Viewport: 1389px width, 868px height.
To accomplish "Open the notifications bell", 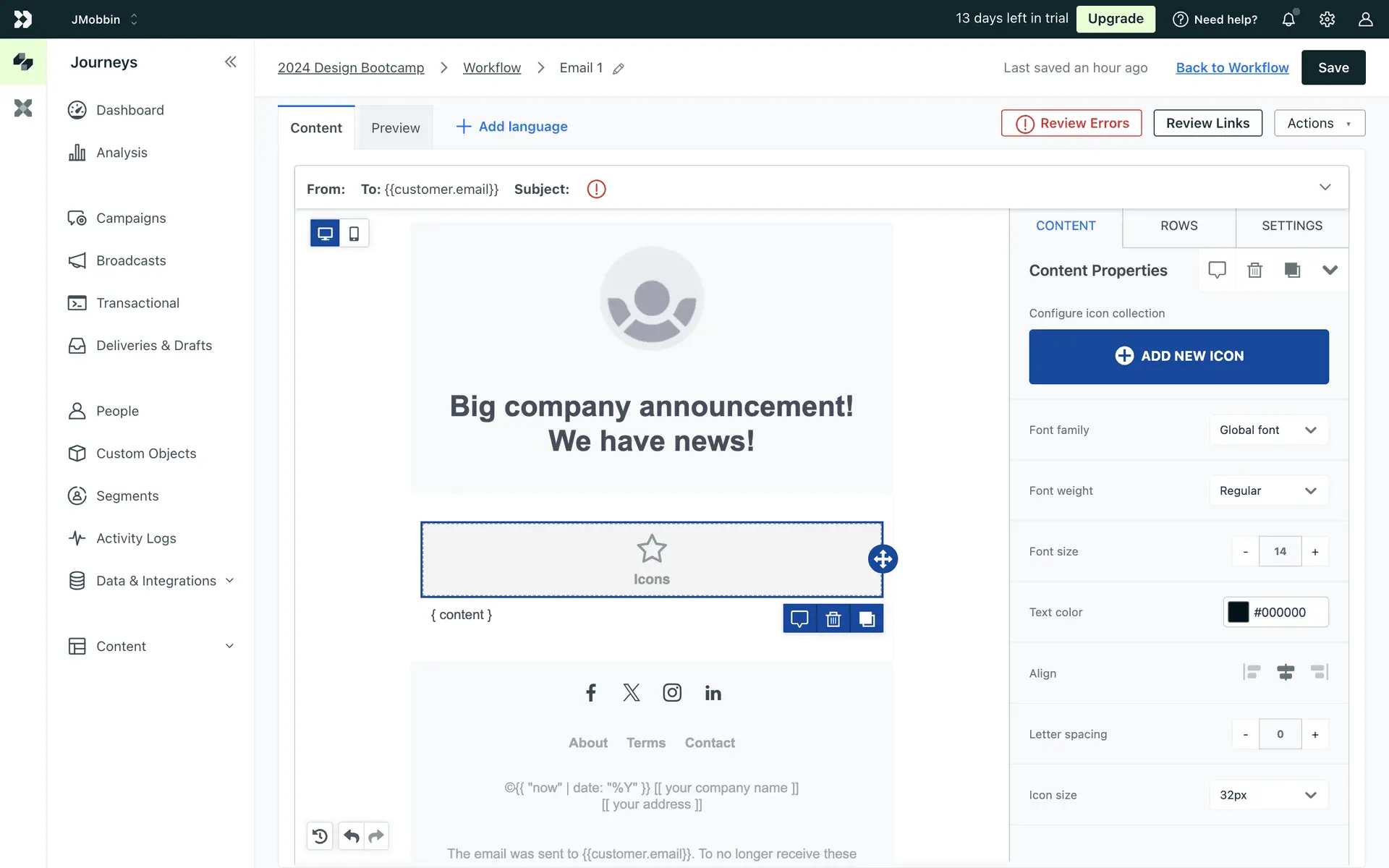I will [1288, 20].
